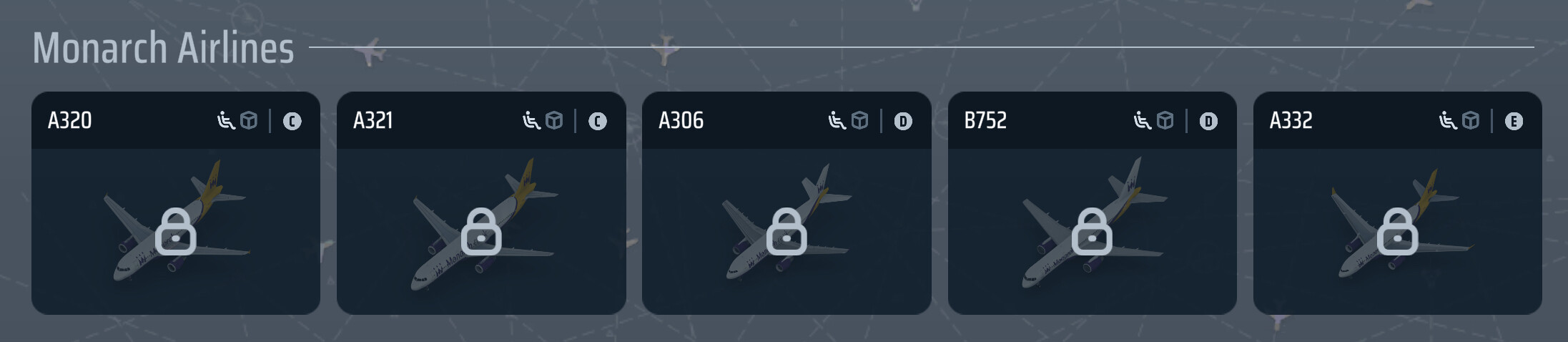Click the lock icon on the A306 card

tap(787, 232)
